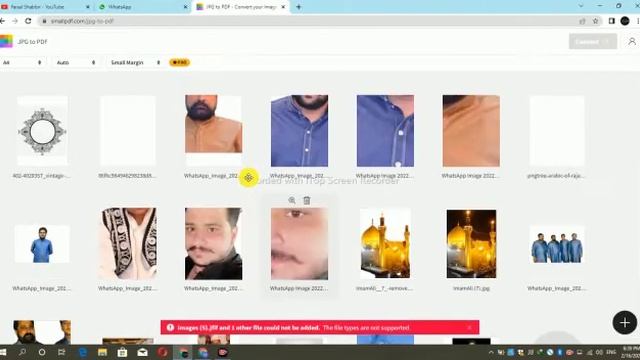Open Microsoft Store from the taskbar
The height and width of the screenshot is (360, 640).
coord(122,352)
